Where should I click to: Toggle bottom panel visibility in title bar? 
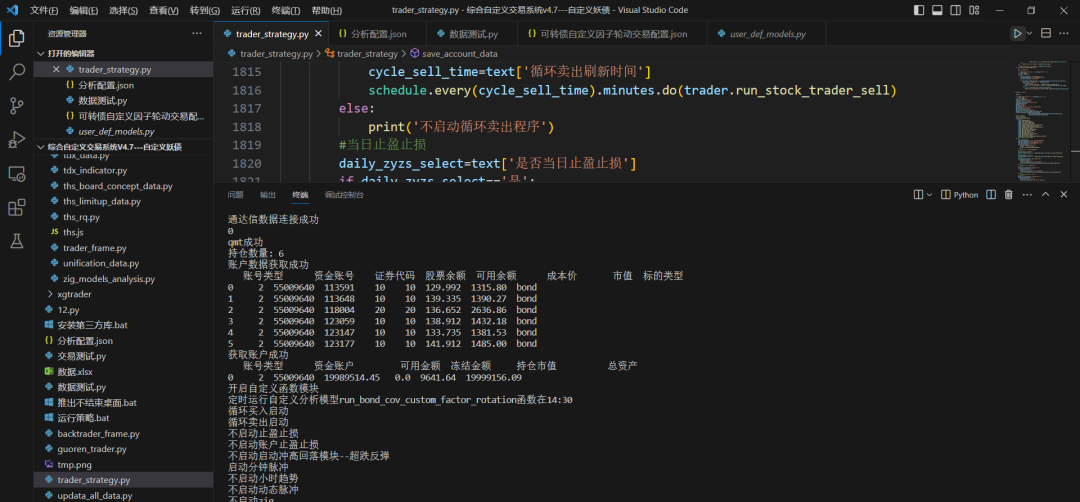pyautogui.click(x=937, y=10)
